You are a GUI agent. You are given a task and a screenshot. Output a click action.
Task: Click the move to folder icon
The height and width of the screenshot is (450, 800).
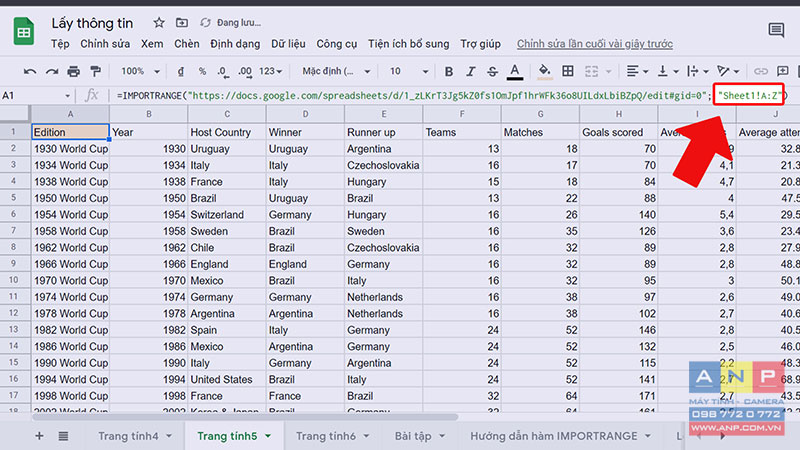182,22
